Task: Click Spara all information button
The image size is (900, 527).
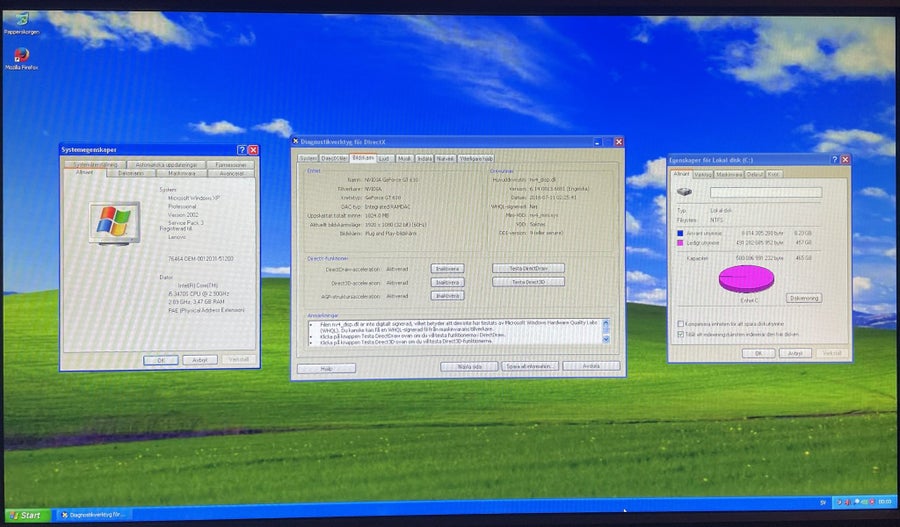Action: pos(529,366)
